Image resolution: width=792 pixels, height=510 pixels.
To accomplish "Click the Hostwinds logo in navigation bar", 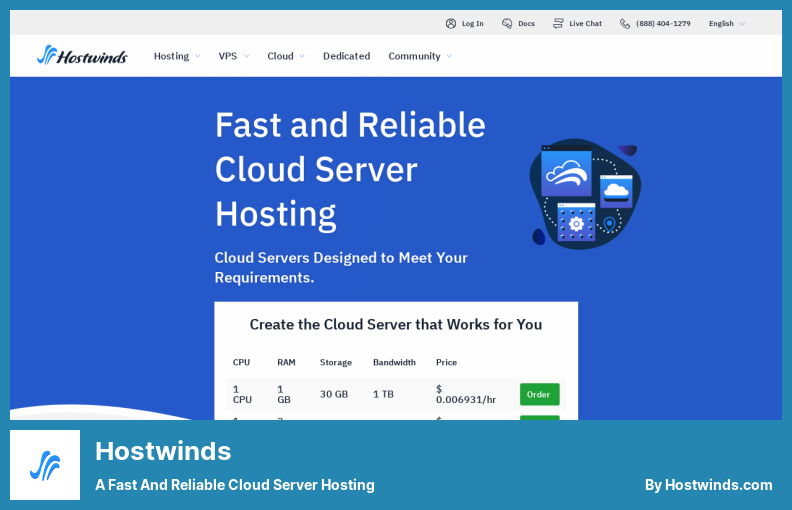I will click(82, 56).
